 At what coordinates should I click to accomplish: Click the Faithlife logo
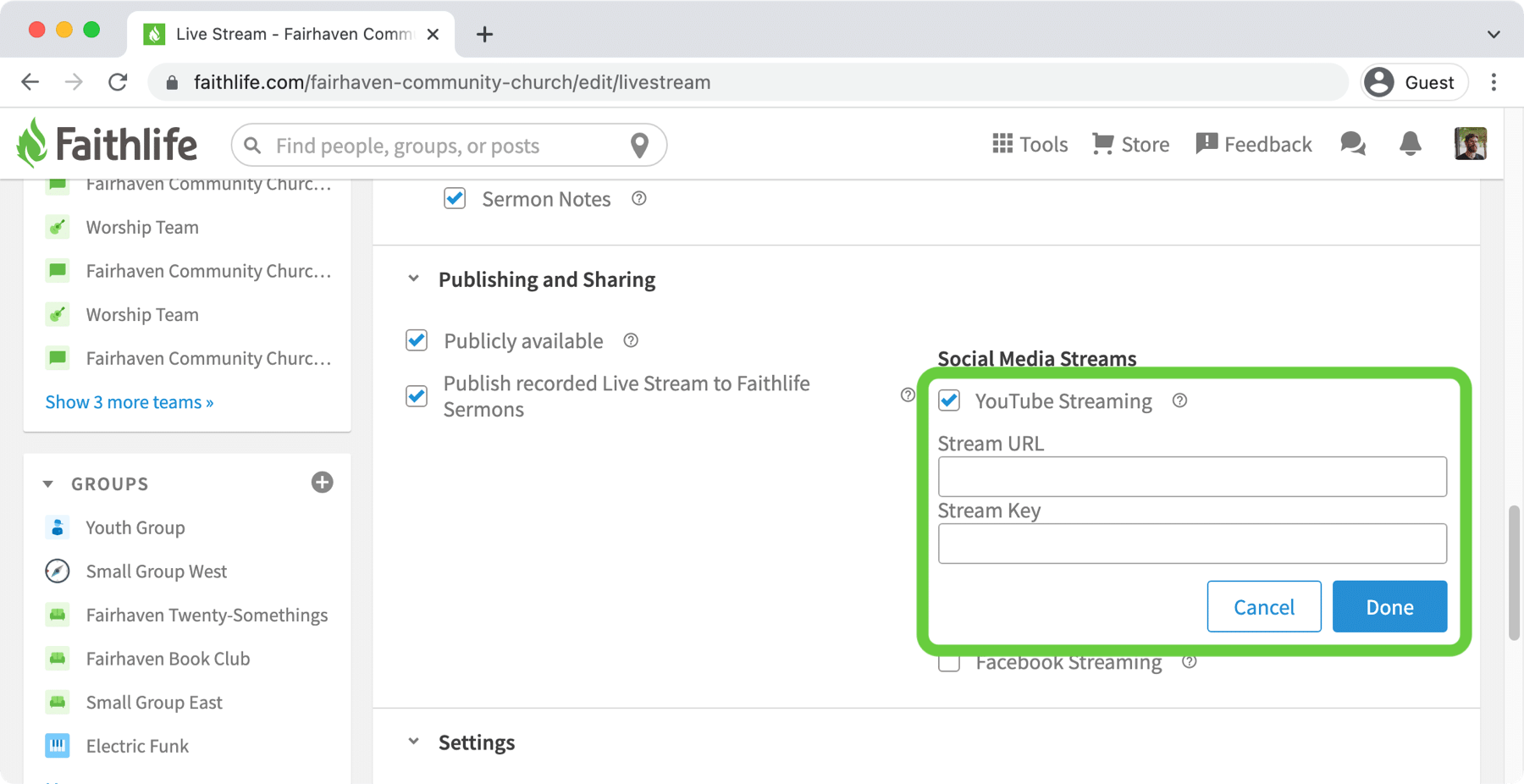click(x=107, y=143)
